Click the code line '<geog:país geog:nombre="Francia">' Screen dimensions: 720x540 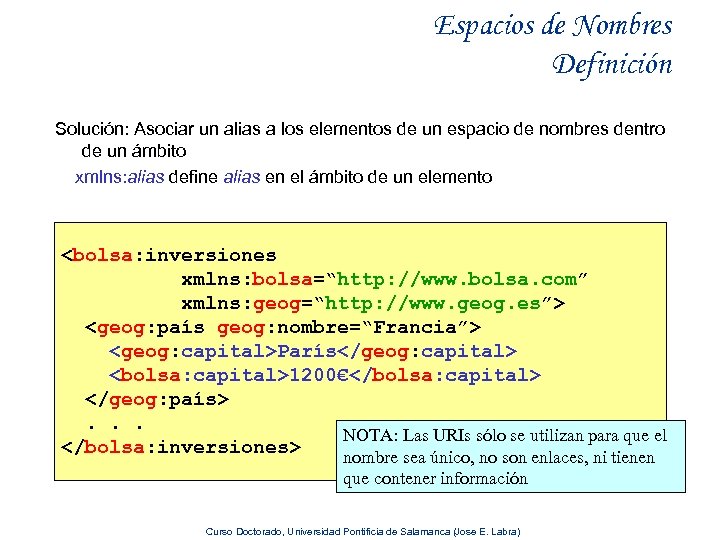[282, 328]
